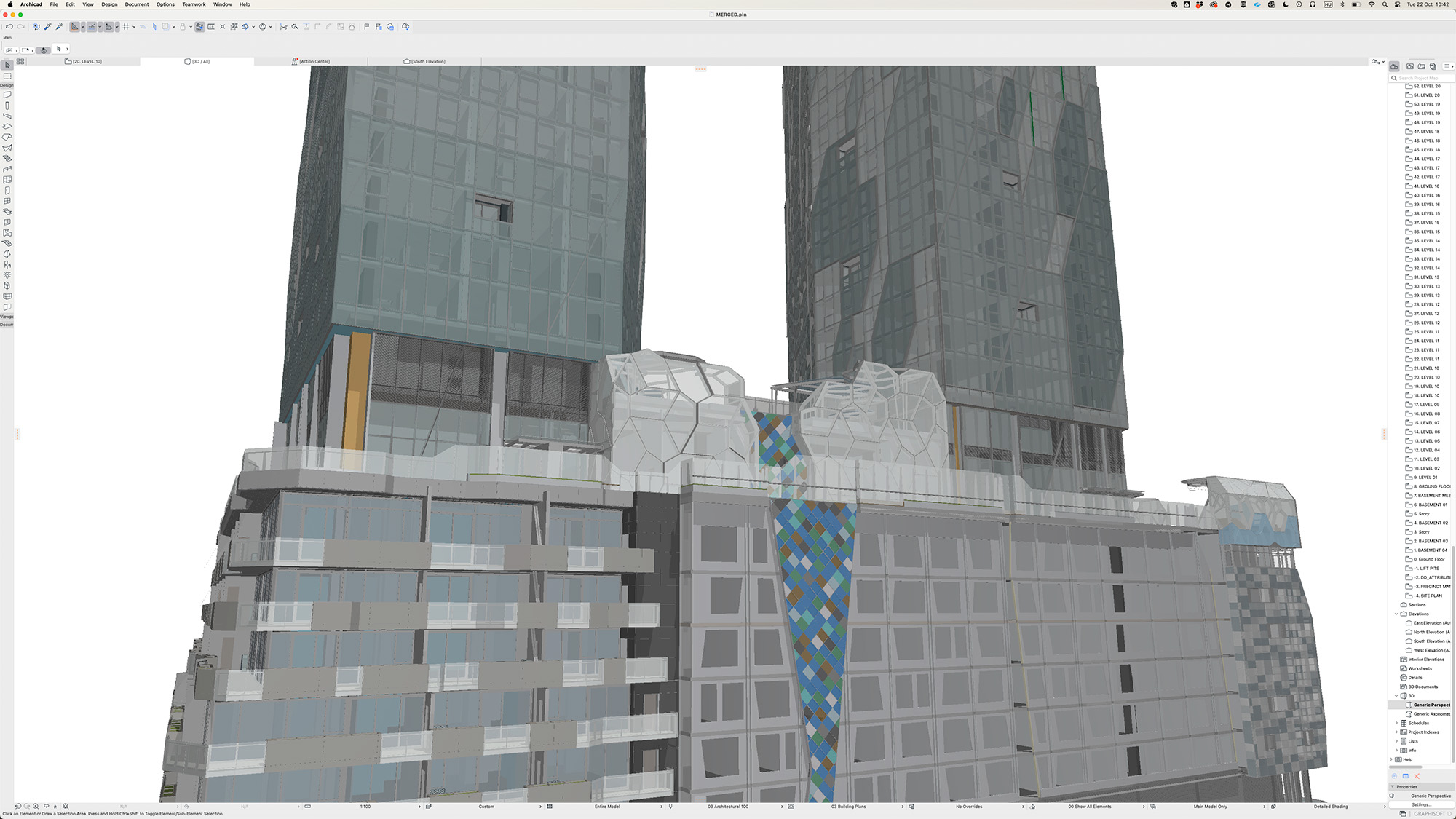
Task: Open the West Elevation item
Action: (1428, 650)
